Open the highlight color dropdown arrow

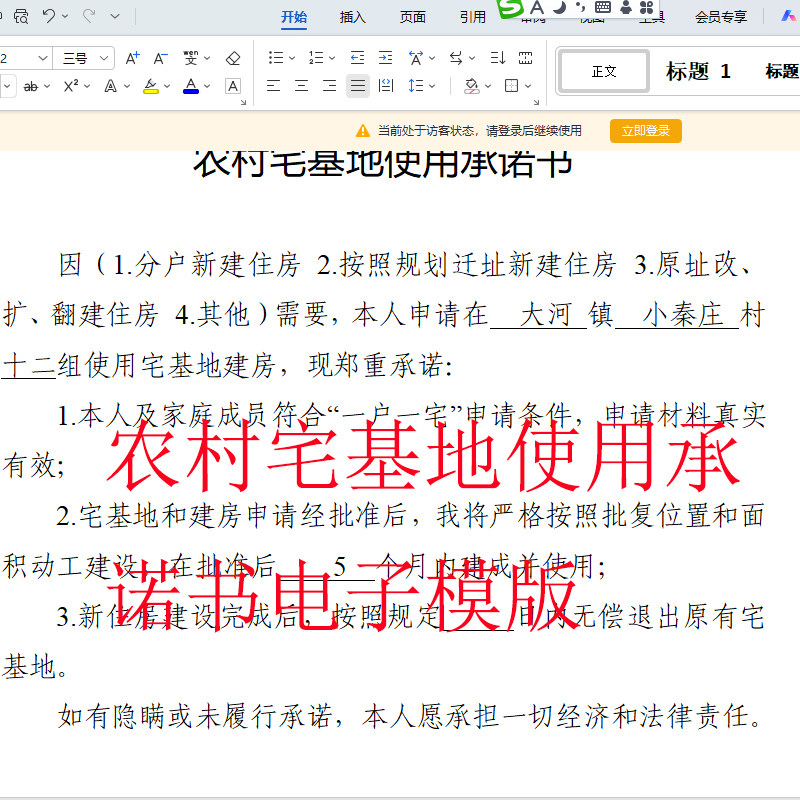167,86
